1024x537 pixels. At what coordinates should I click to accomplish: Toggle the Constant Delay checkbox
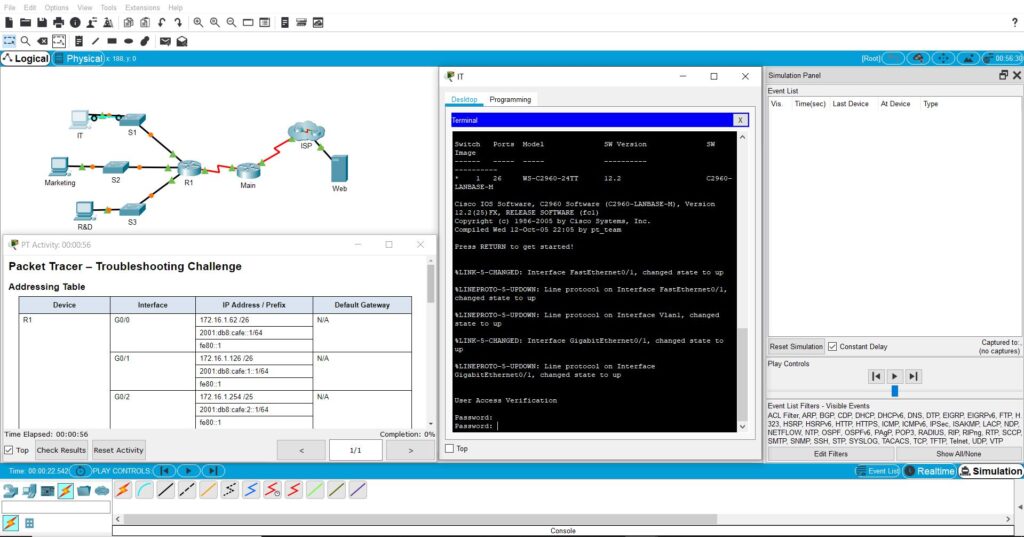pos(833,347)
